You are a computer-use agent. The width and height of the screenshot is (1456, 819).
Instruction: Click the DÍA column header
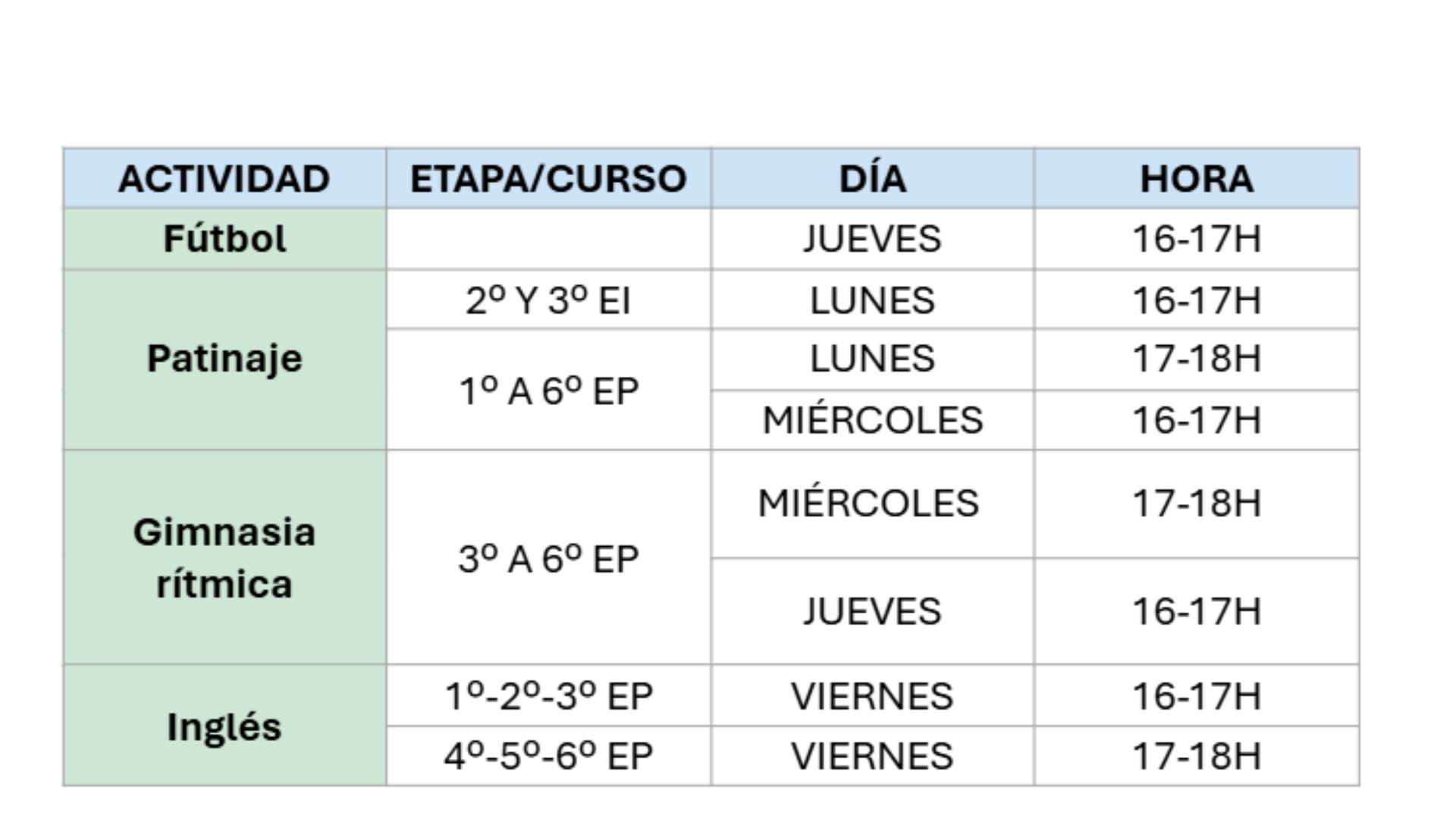[872, 179]
